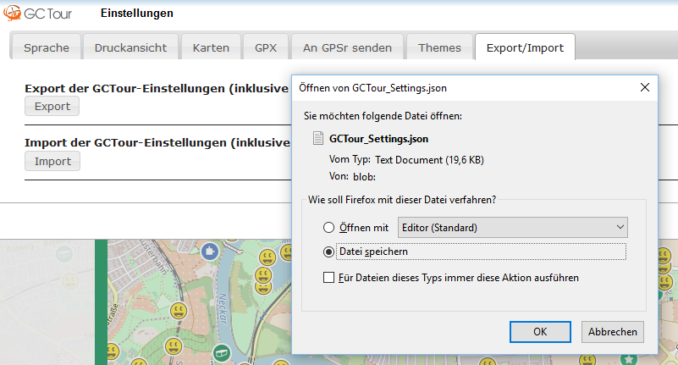Image resolution: width=678 pixels, height=365 pixels.
Task: Open the An GPSr senden tab
Action: click(x=347, y=48)
